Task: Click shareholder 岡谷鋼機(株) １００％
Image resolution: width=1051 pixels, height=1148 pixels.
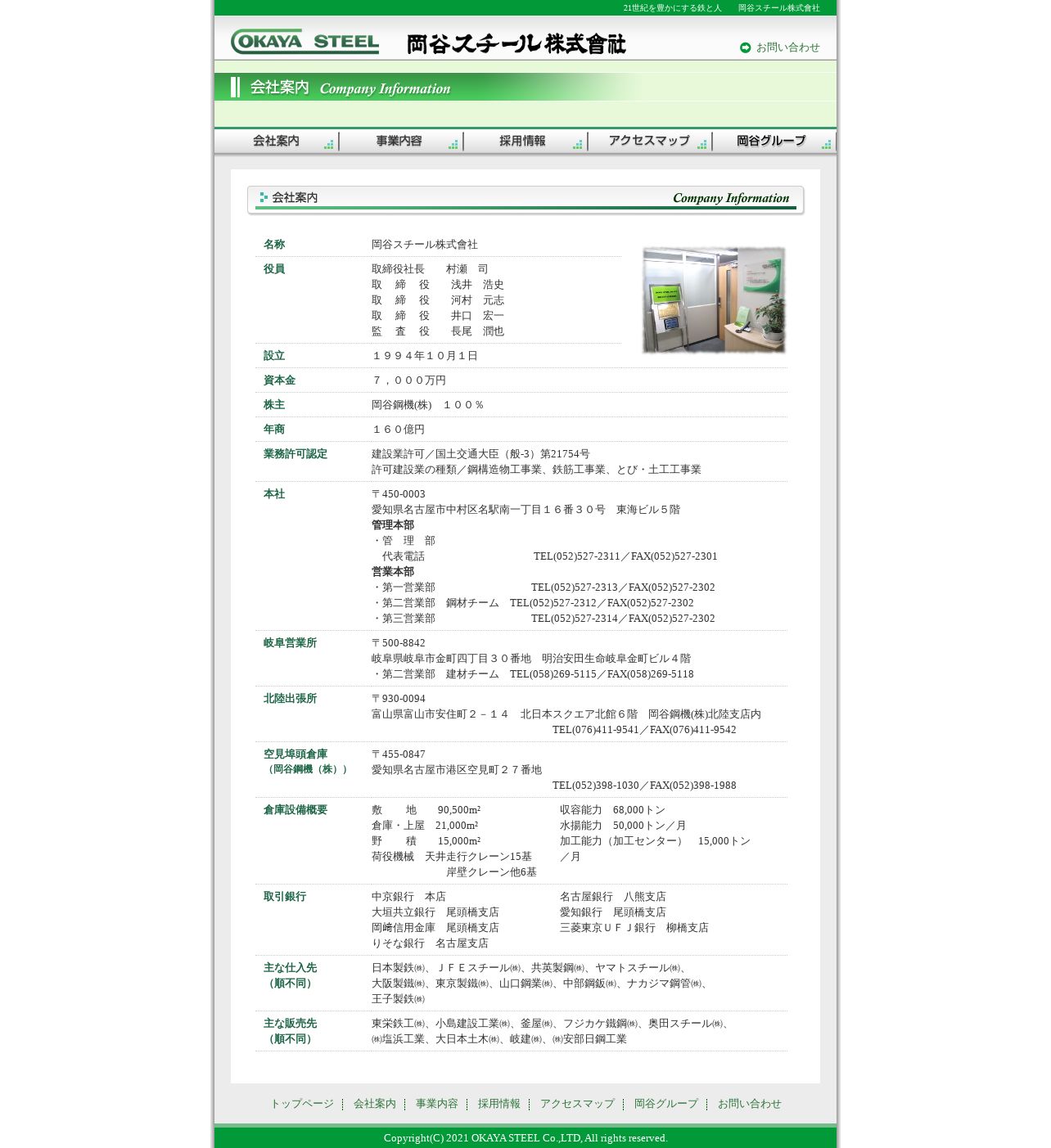Action: pos(428,405)
